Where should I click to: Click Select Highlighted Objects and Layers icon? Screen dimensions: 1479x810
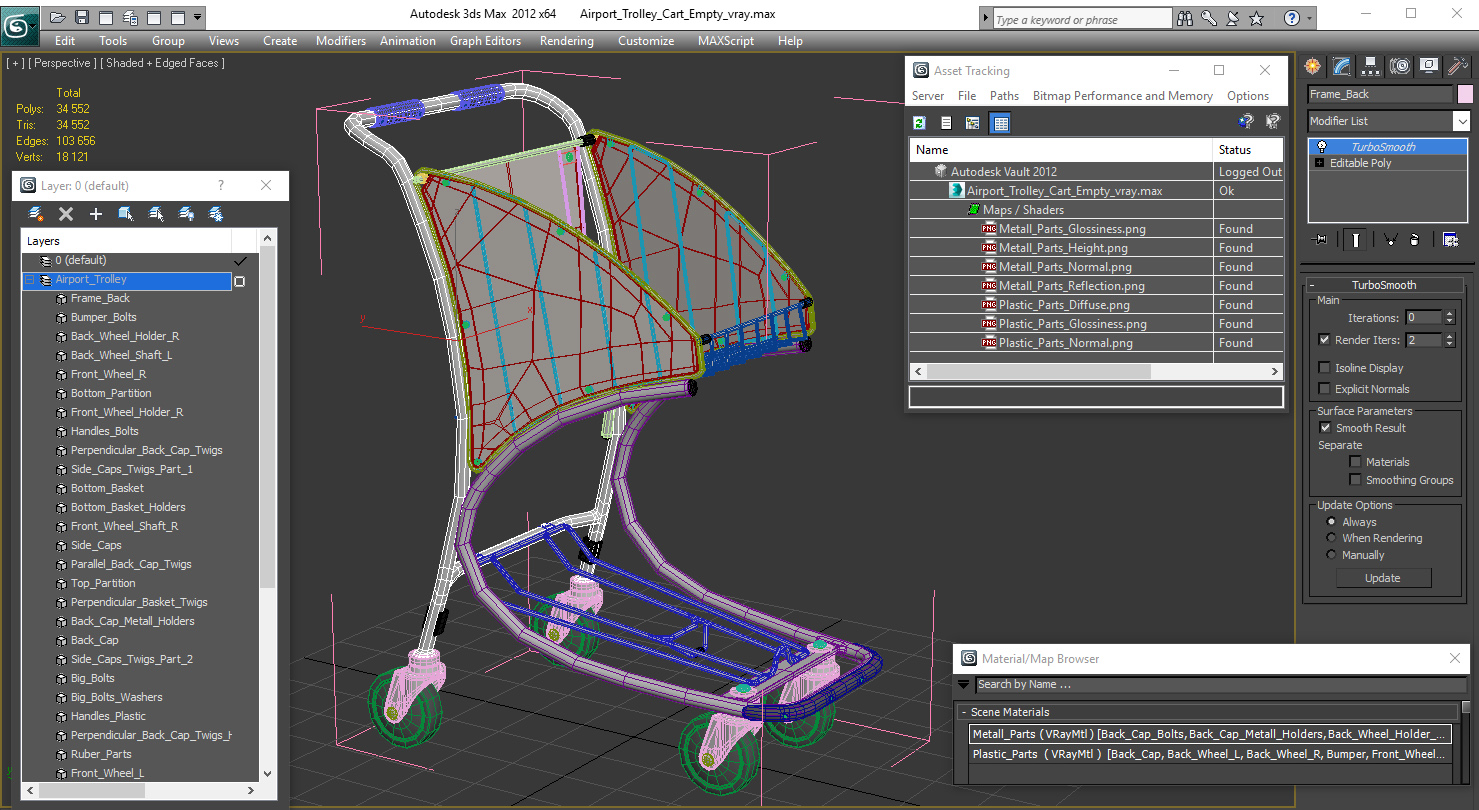126,214
